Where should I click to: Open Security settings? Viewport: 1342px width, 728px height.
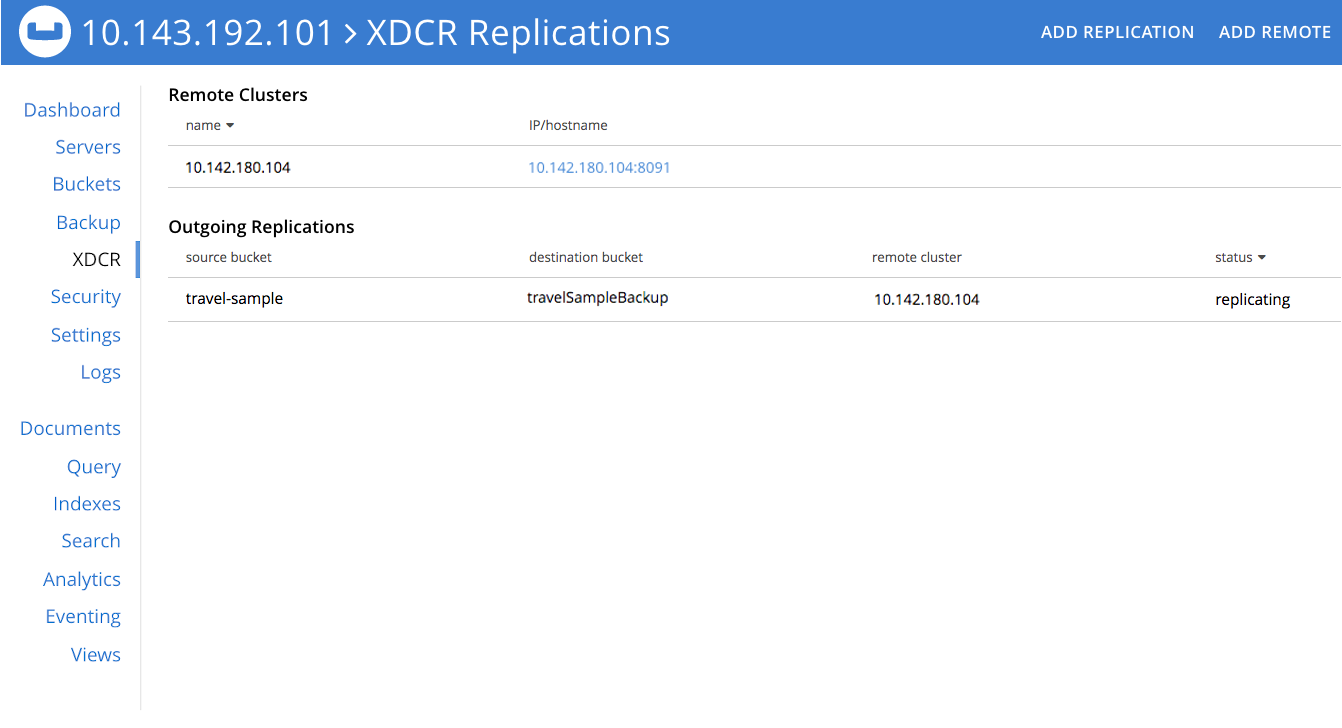pyautogui.click(x=85, y=296)
